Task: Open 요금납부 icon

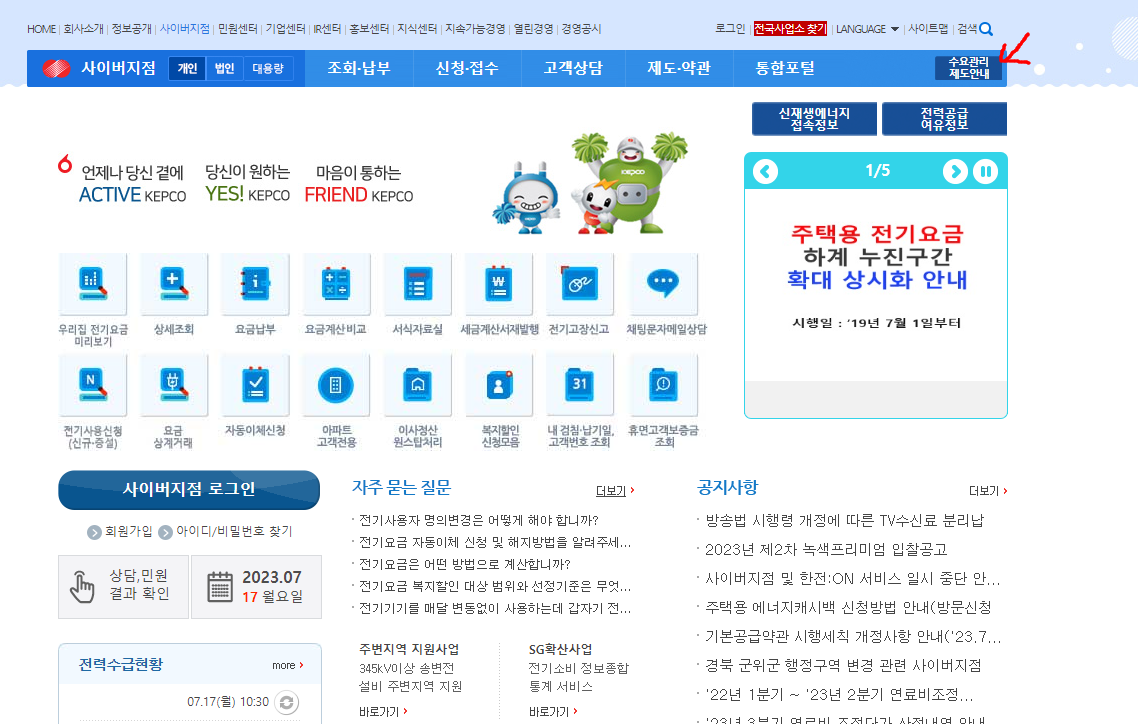Action: coord(255,284)
